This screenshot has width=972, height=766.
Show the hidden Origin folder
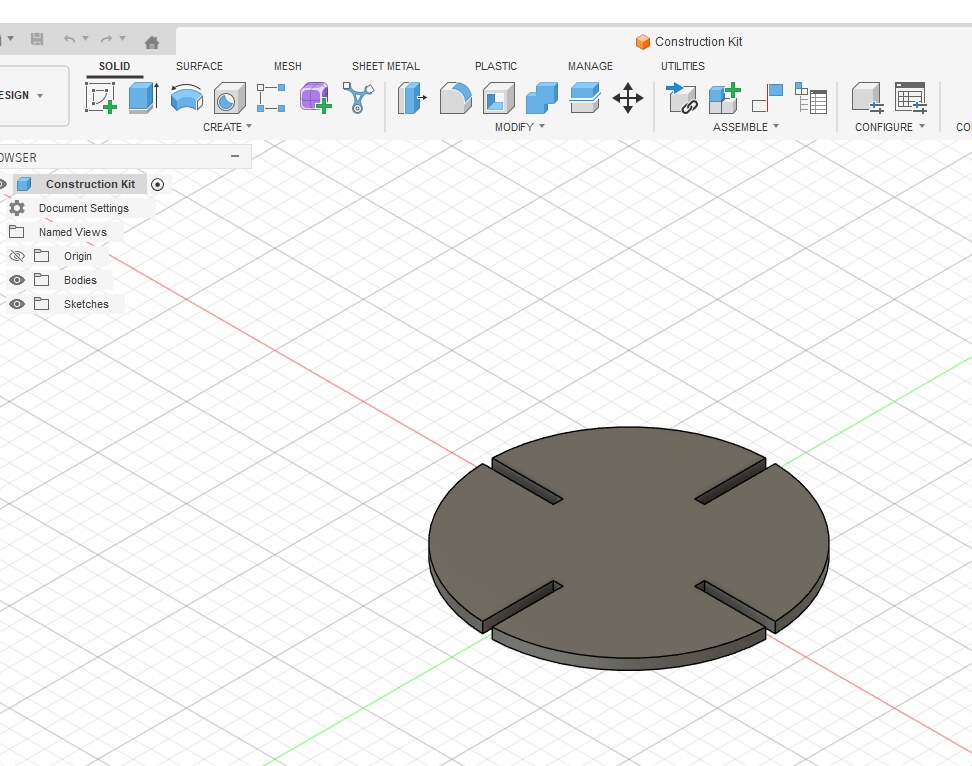pos(17,256)
